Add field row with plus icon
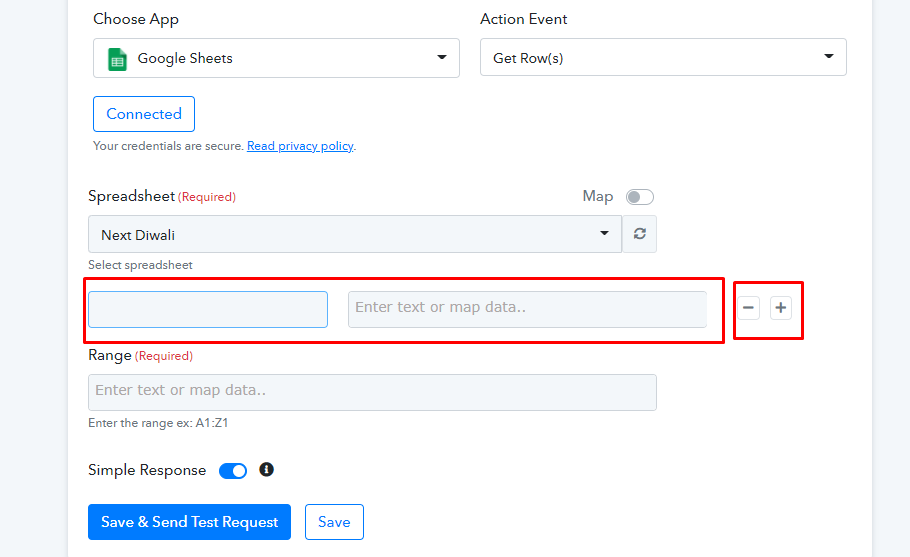This screenshot has height=557, width=910. pyautogui.click(x=781, y=308)
